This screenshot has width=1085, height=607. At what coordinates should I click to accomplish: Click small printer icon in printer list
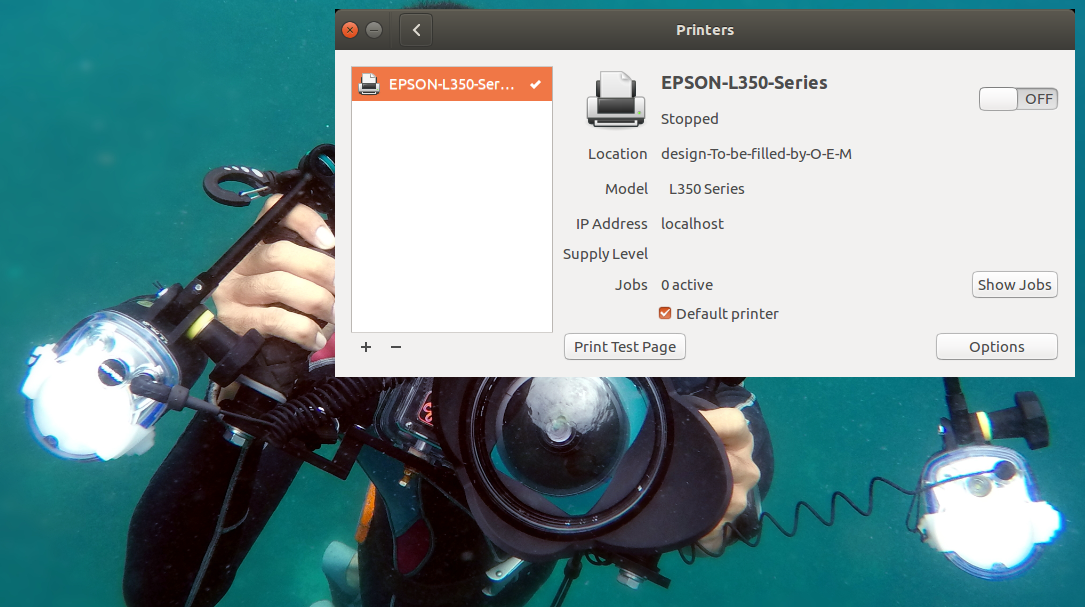[369, 84]
